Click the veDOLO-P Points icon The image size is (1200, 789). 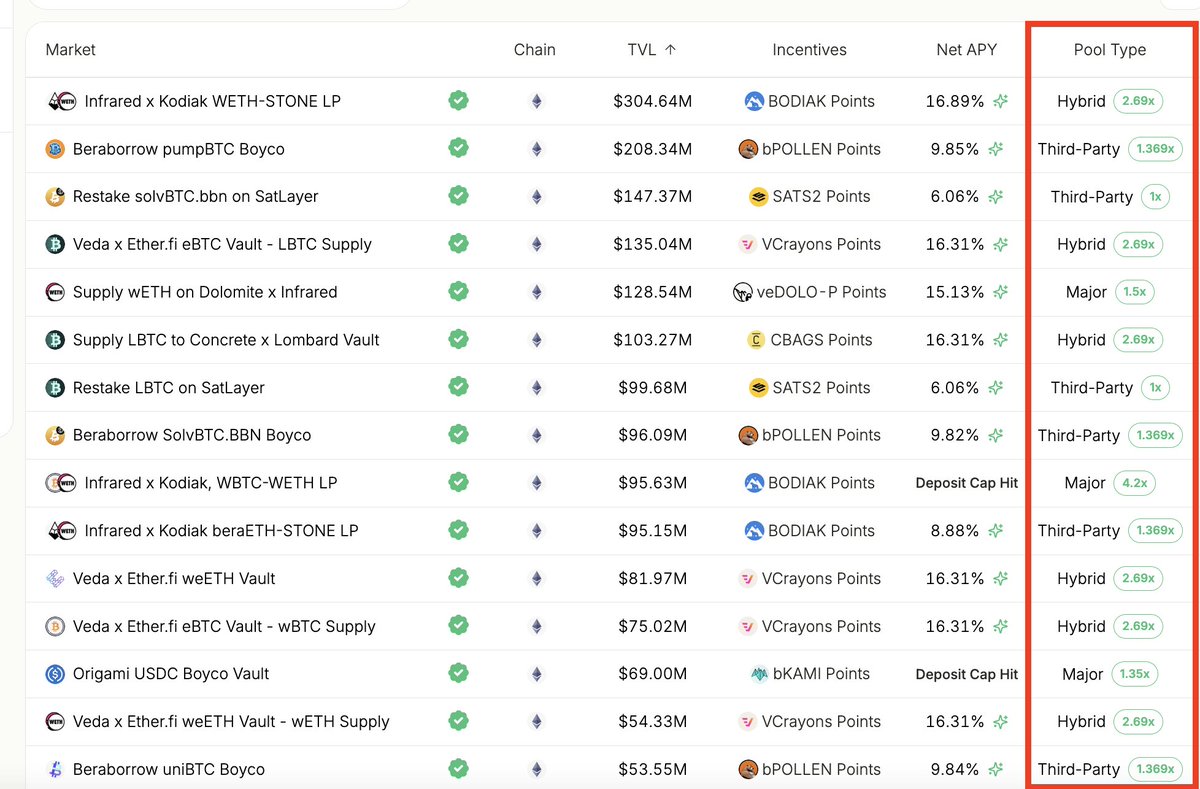742,292
